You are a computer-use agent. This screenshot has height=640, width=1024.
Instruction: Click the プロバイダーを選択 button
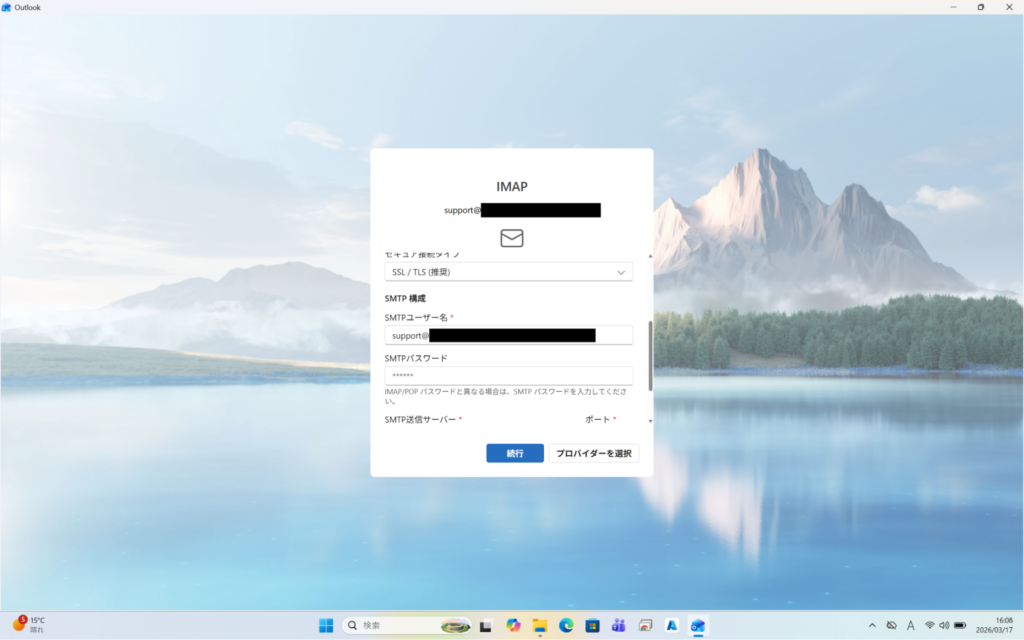[594, 453]
